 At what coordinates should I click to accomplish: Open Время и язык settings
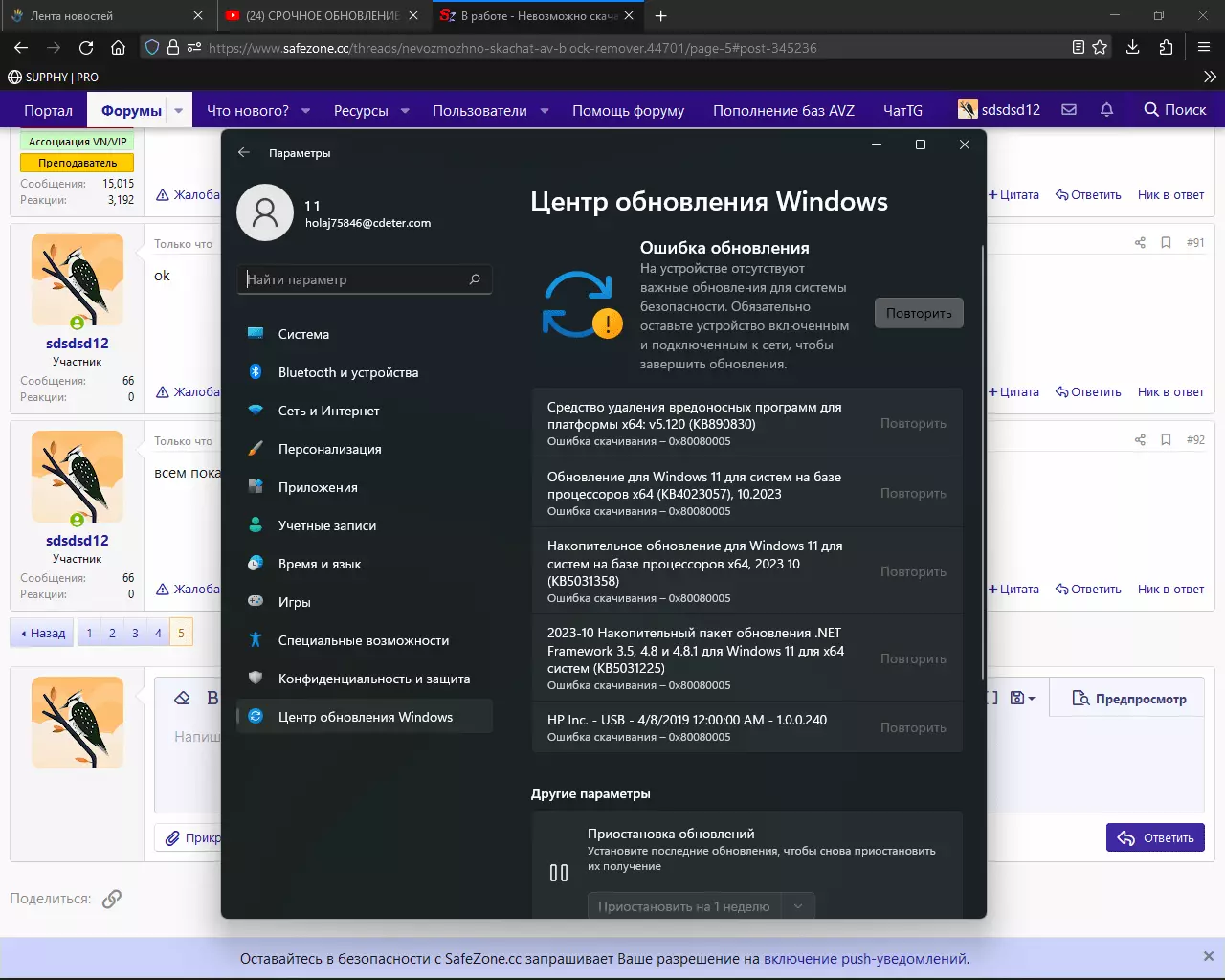pyautogui.click(x=364, y=564)
